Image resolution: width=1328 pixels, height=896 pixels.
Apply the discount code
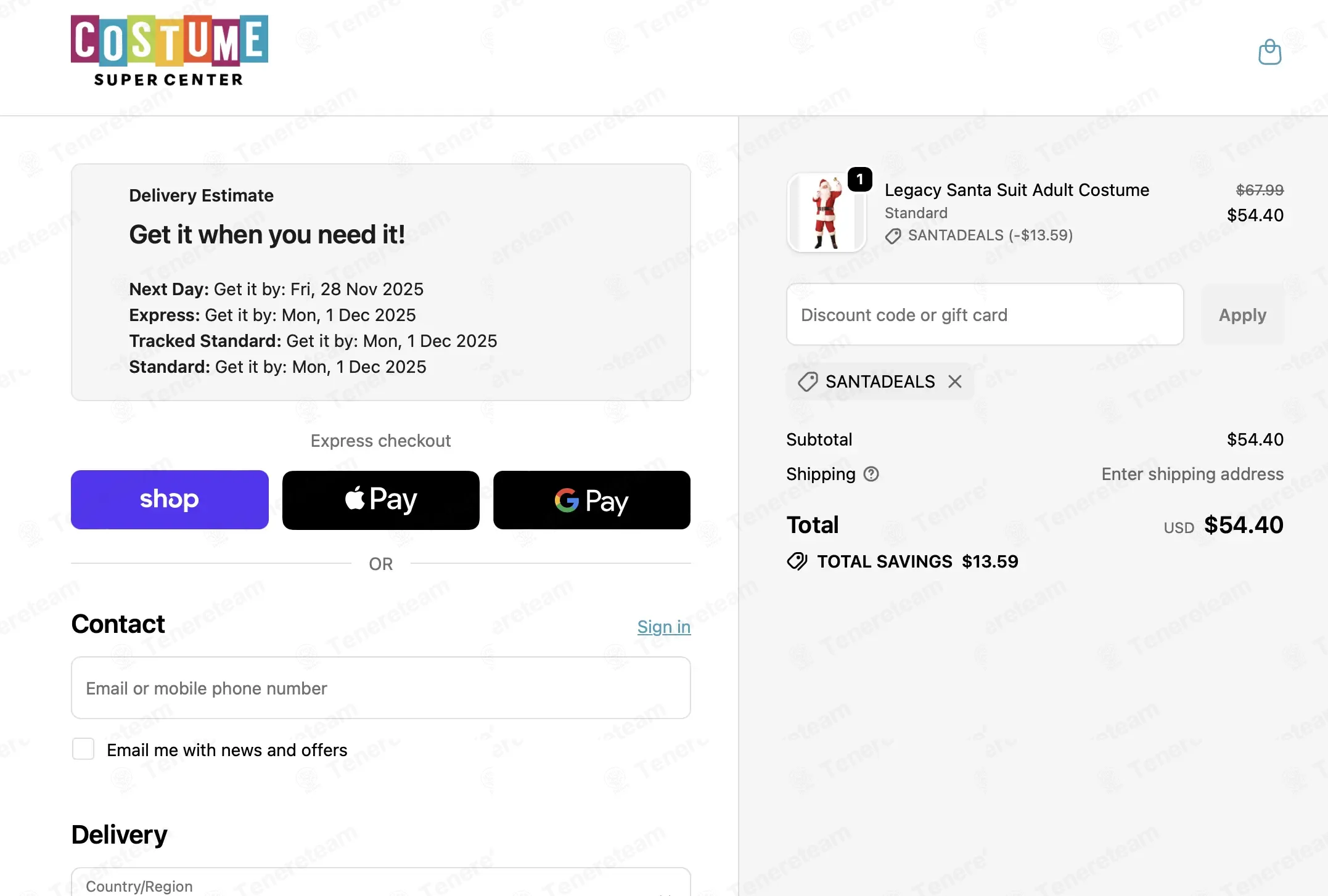pos(1242,315)
